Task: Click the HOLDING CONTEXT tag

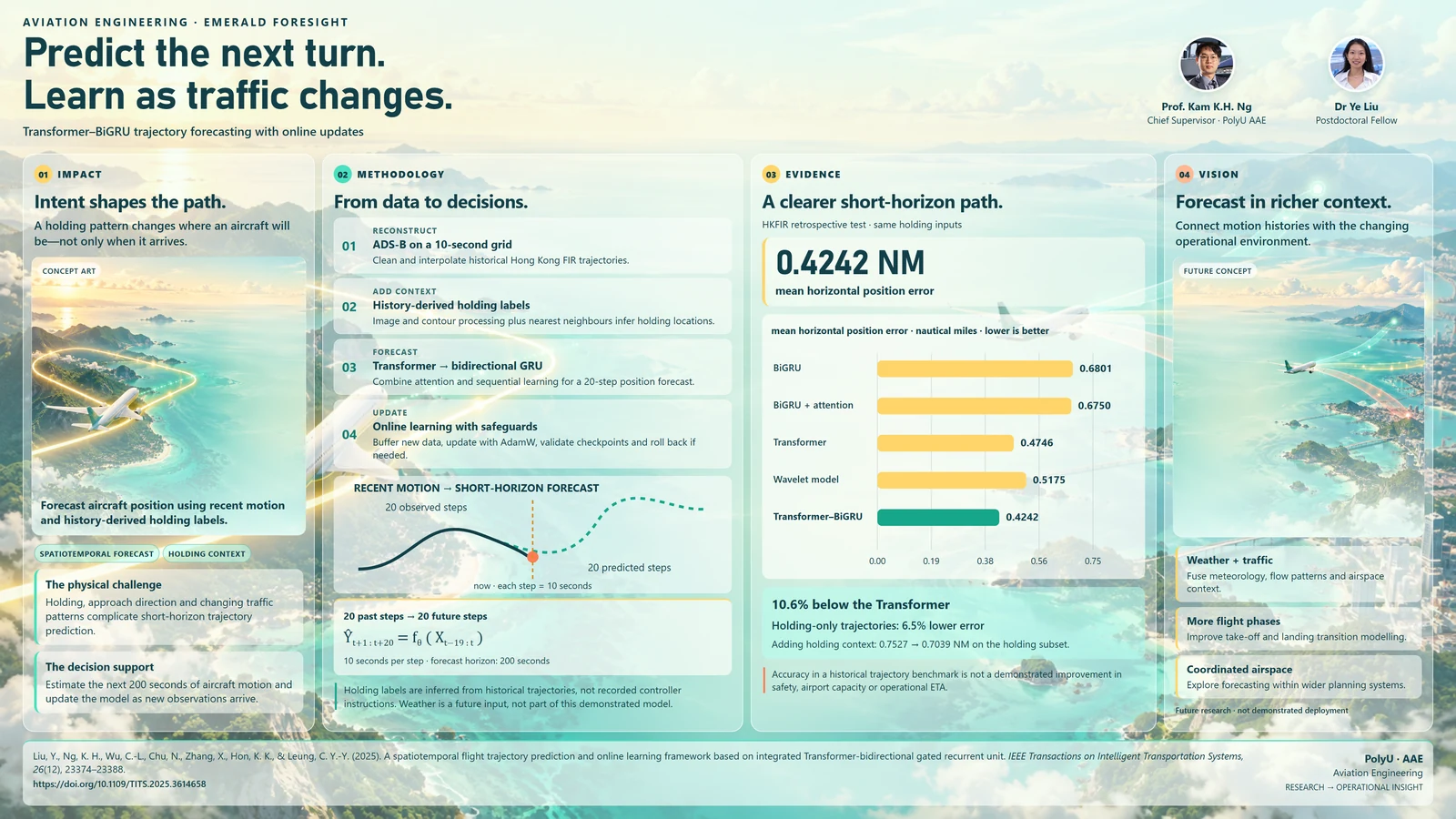Action: click(x=207, y=553)
